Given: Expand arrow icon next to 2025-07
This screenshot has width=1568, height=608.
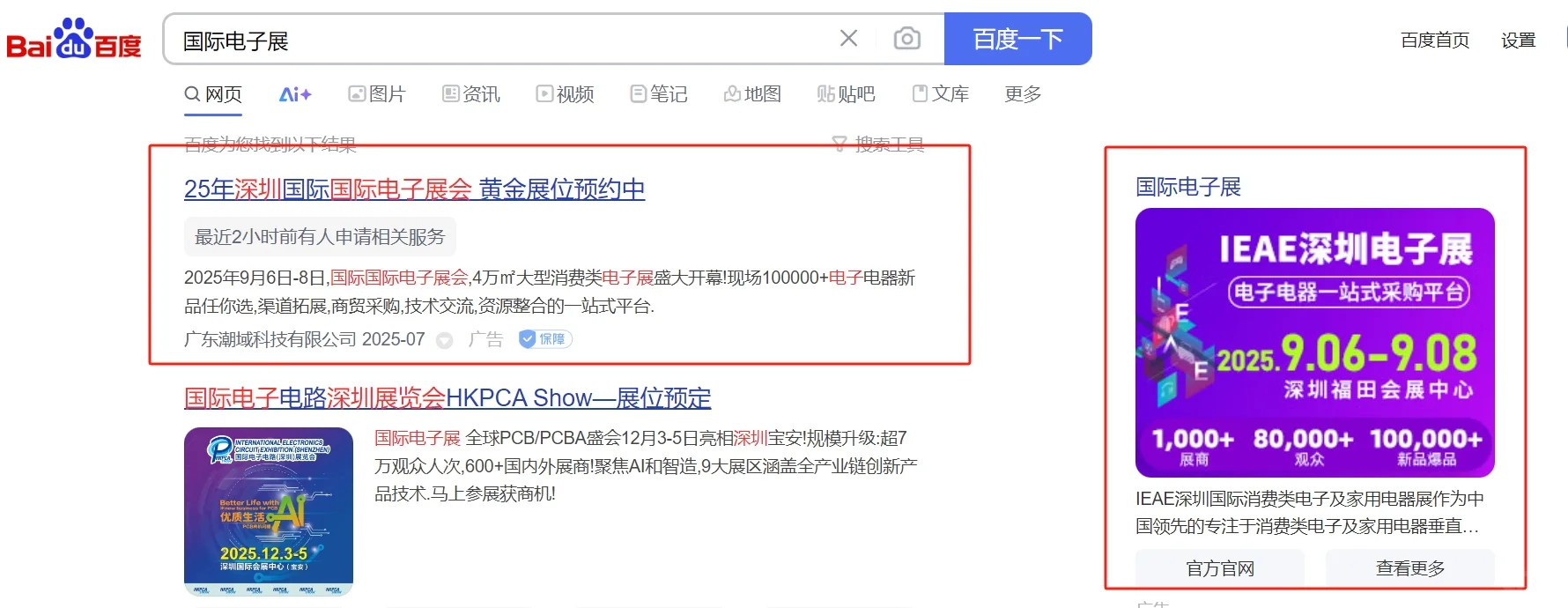Looking at the screenshot, I should coord(445,340).
